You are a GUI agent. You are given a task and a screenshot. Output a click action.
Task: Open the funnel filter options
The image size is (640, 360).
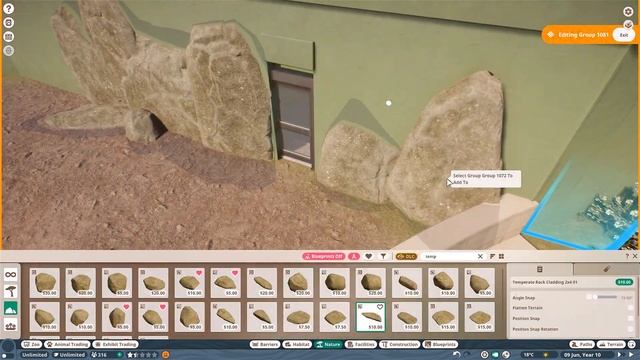click(x=383, y=256)
